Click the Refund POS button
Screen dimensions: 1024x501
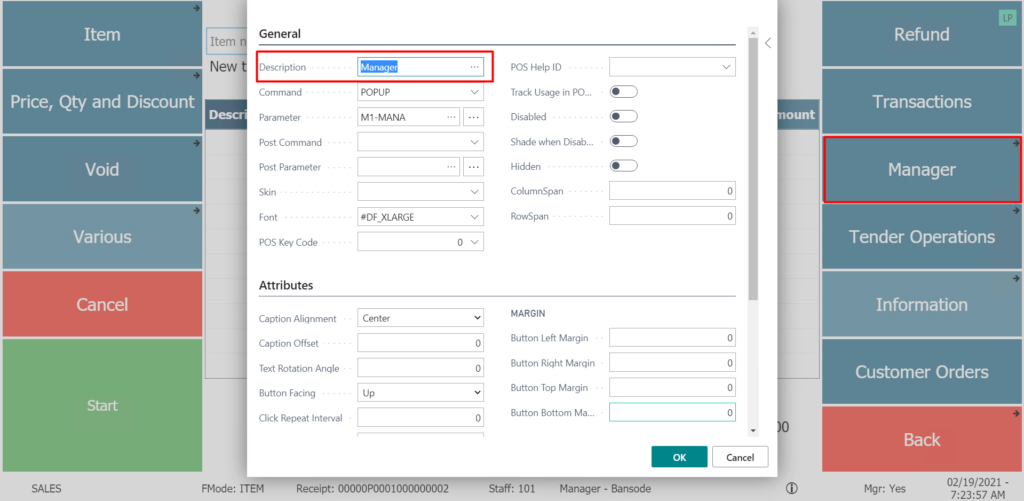[x=921, y=34]
